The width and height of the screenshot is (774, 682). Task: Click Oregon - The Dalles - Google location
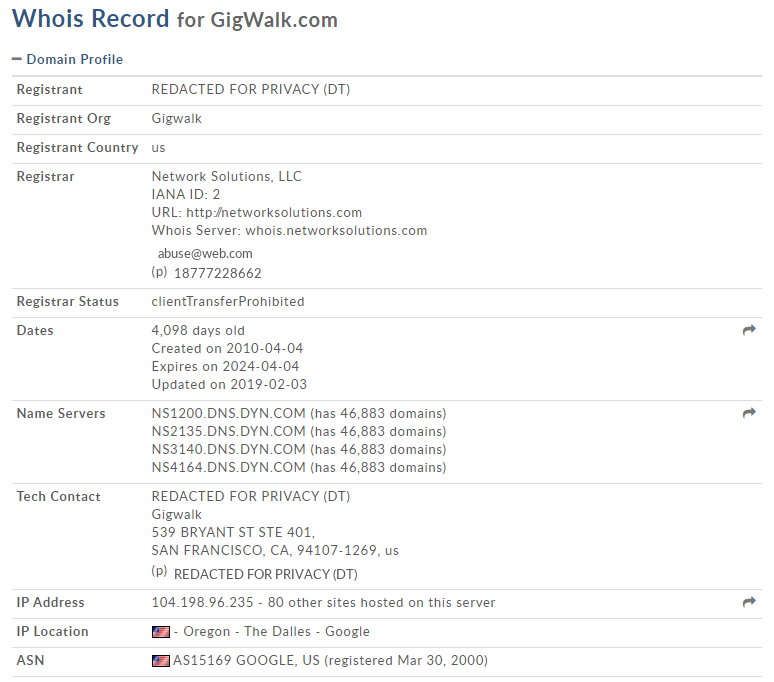(x=276, y=632)
